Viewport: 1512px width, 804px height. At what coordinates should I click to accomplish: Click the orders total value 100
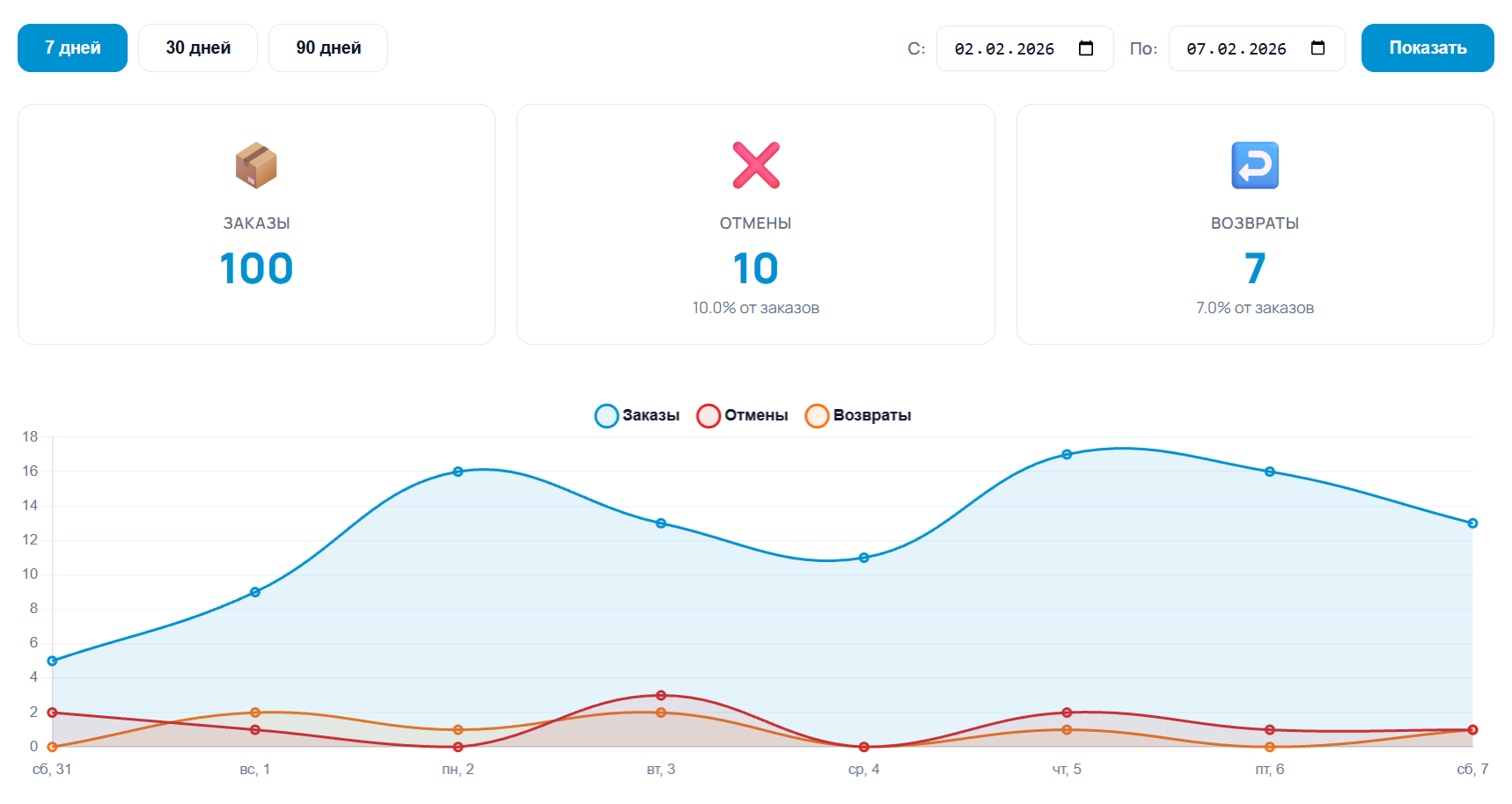(x=256, y=268)
